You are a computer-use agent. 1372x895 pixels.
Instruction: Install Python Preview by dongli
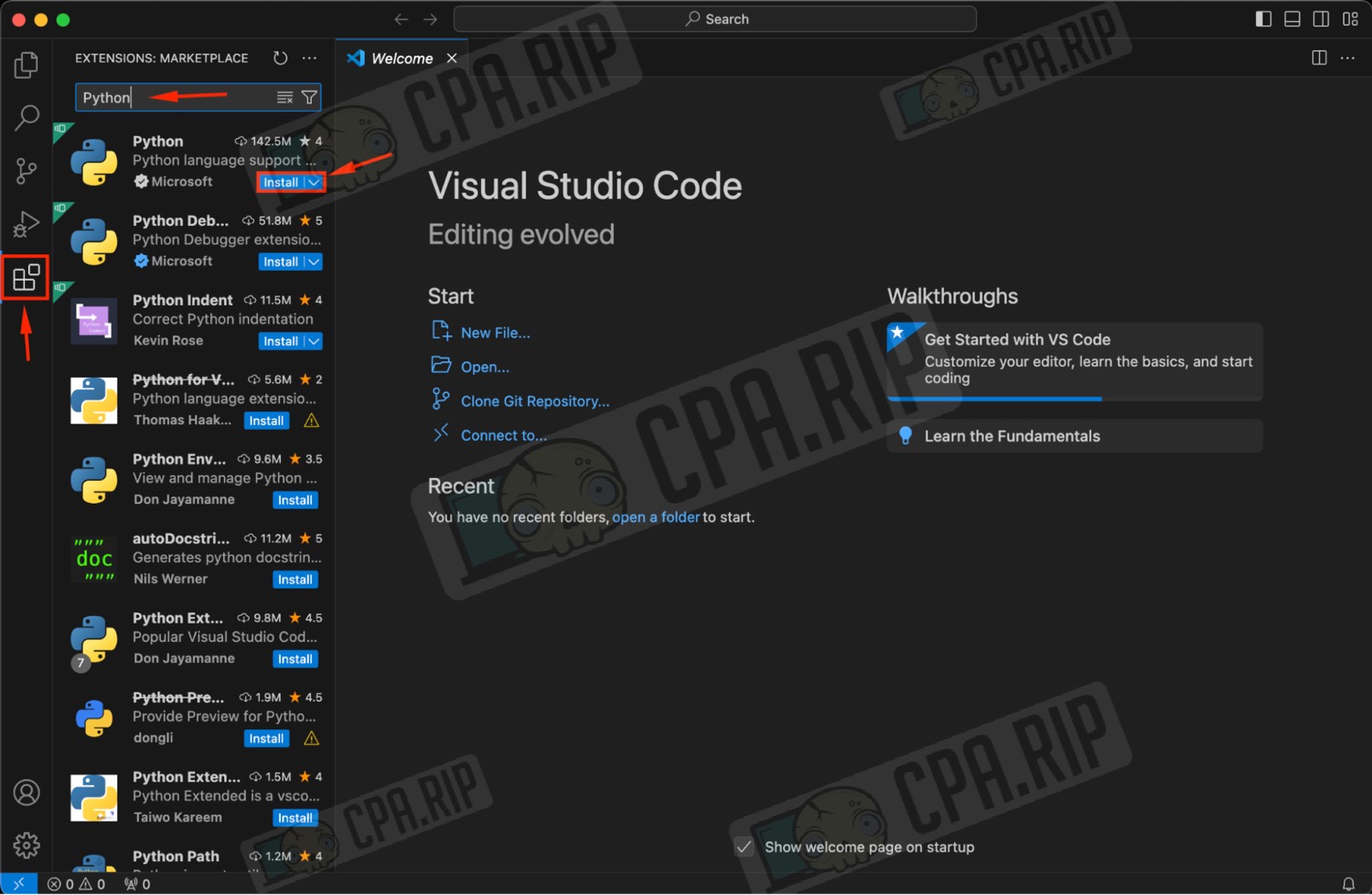click(x=266, y=739)
